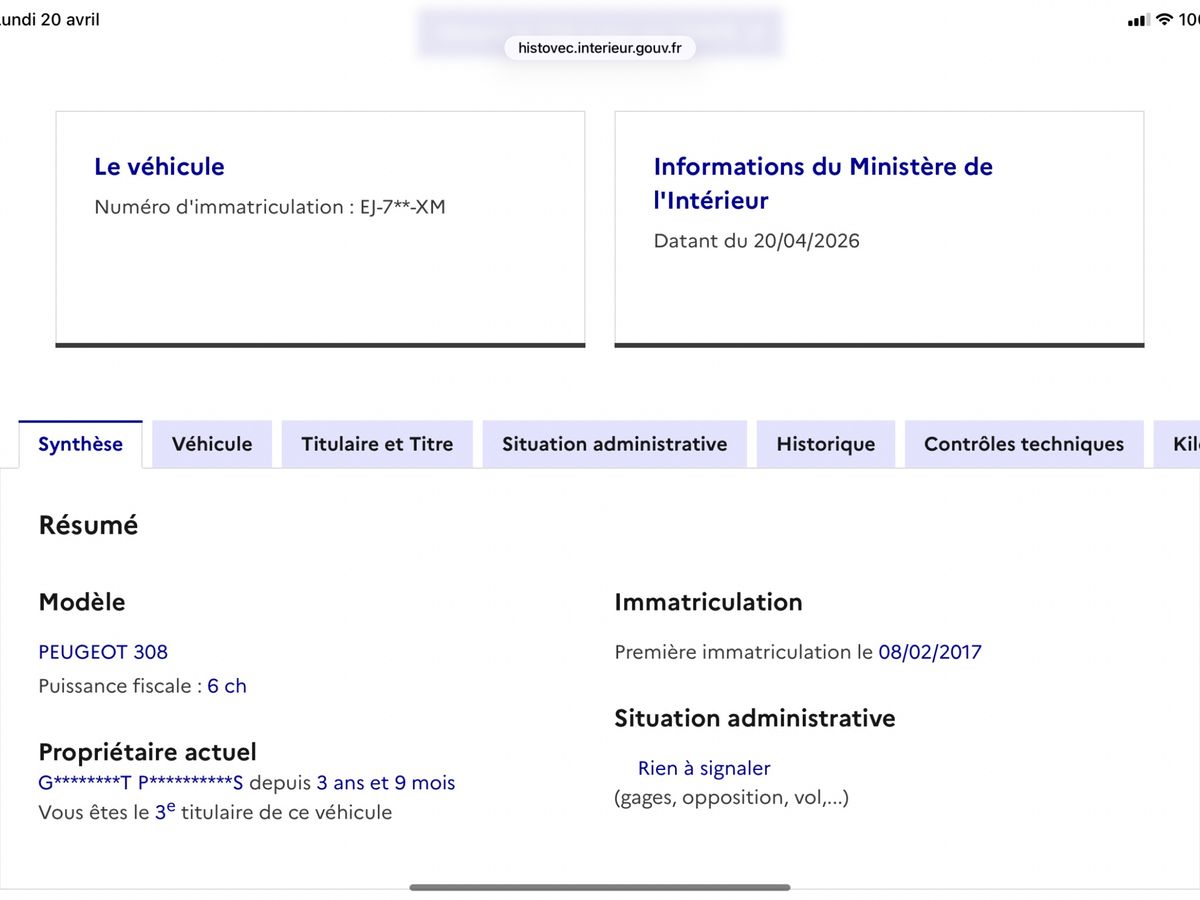Click the Datant du 20/04/2026 text
The height and width of the screenshot is (900, 1200).
pos(756,241)
